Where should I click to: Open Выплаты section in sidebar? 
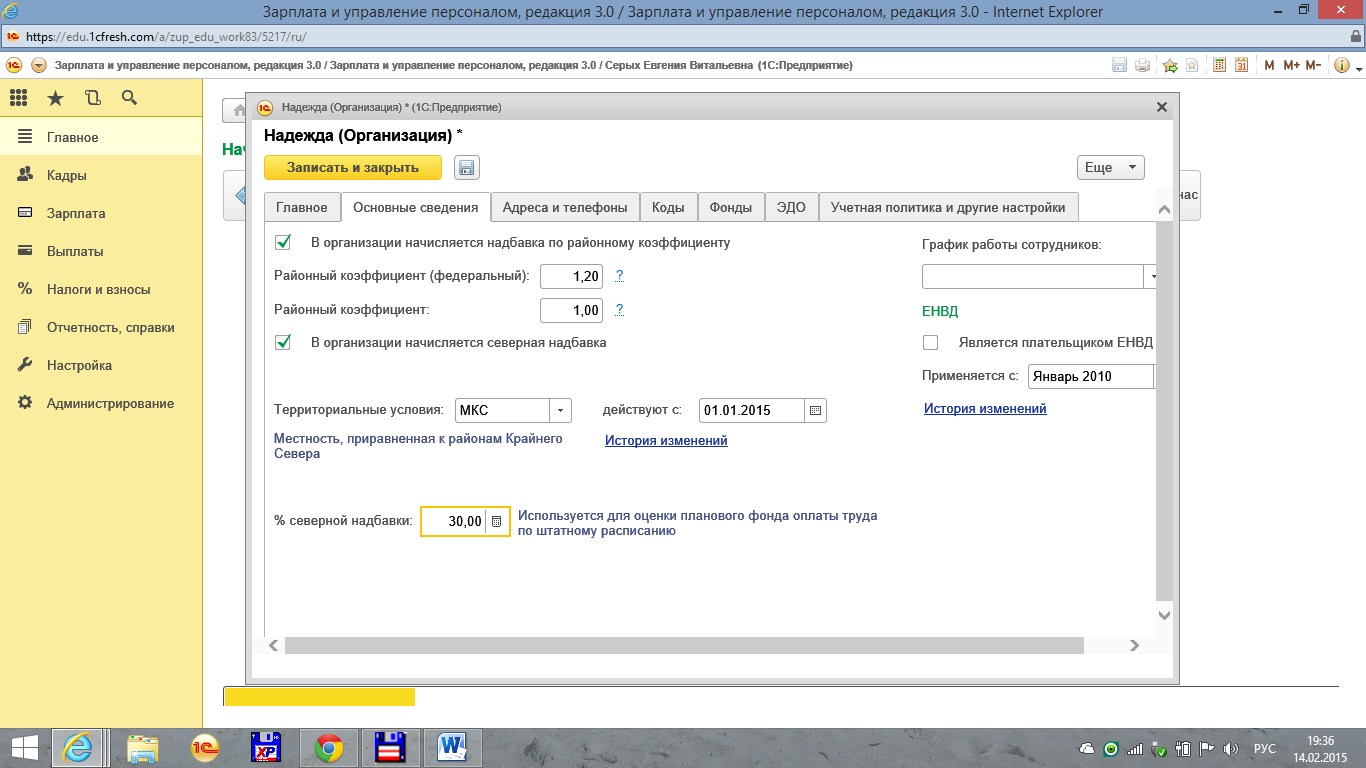point(101,251)
